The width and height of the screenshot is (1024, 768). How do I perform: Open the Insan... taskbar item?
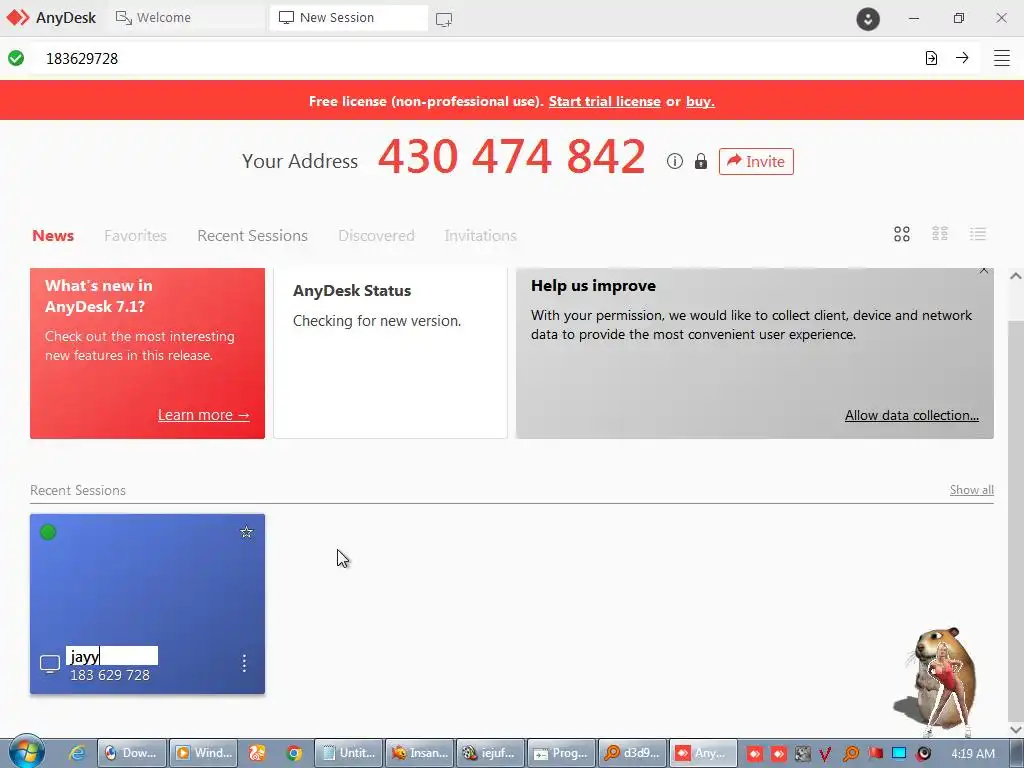tap(419, 753)
